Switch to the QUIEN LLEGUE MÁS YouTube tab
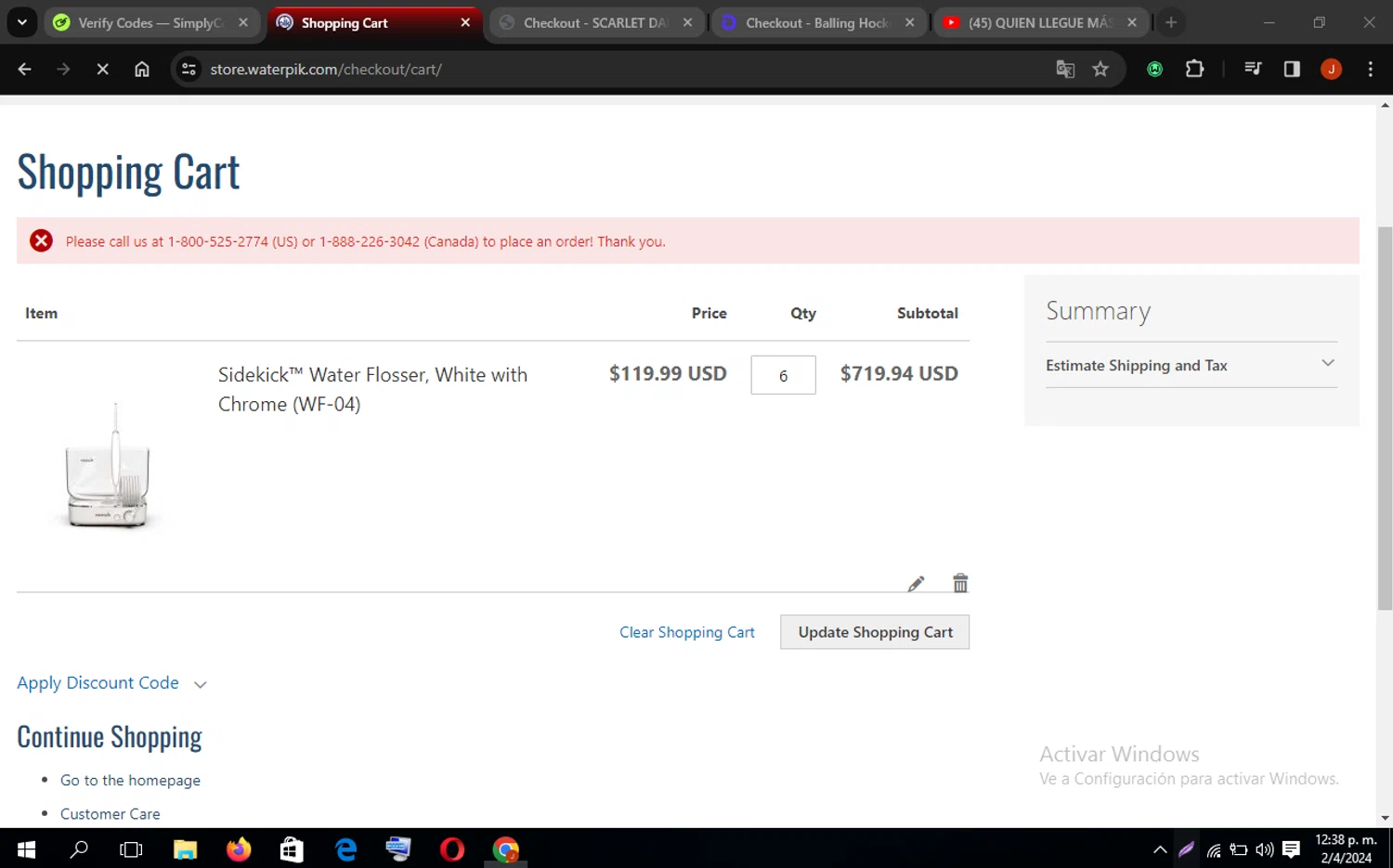The height and width of the screenshot is (868, 1393). (x=1040, y=22)
